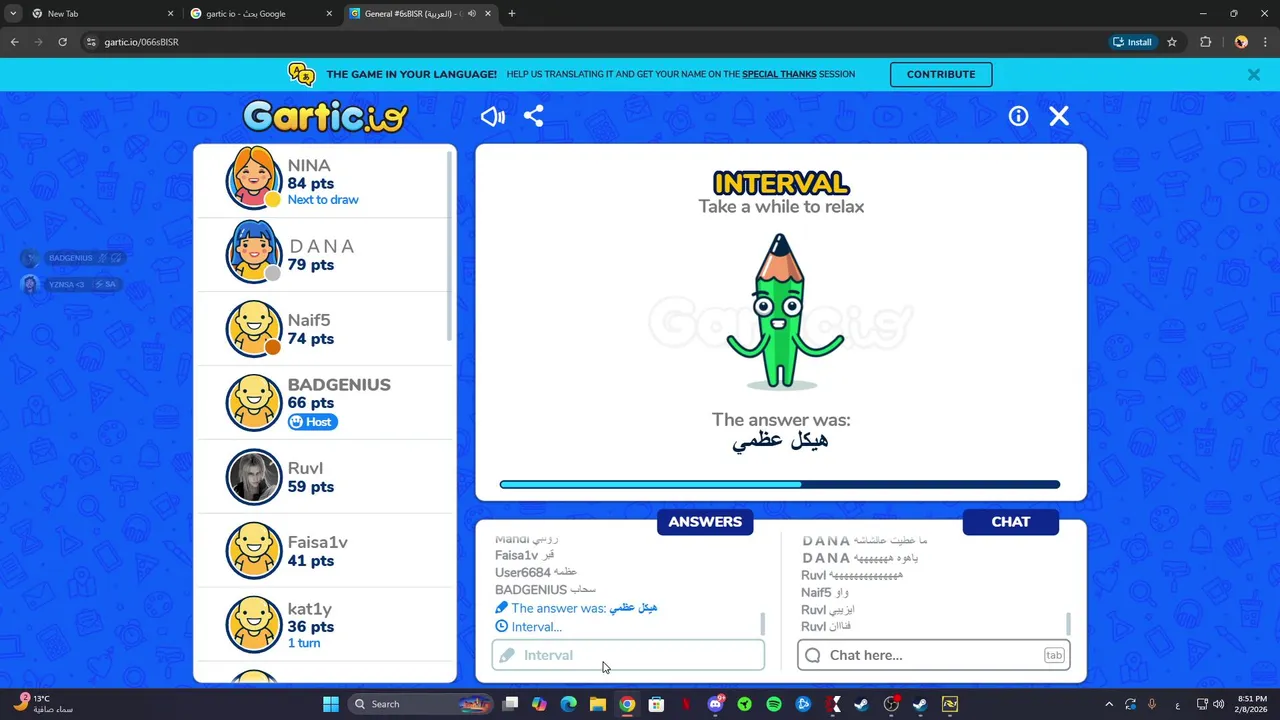The height and width of the screenshot is (720, 1280).
Task: Click BADGENIUS avatar in player list
Action: [254, 402]
